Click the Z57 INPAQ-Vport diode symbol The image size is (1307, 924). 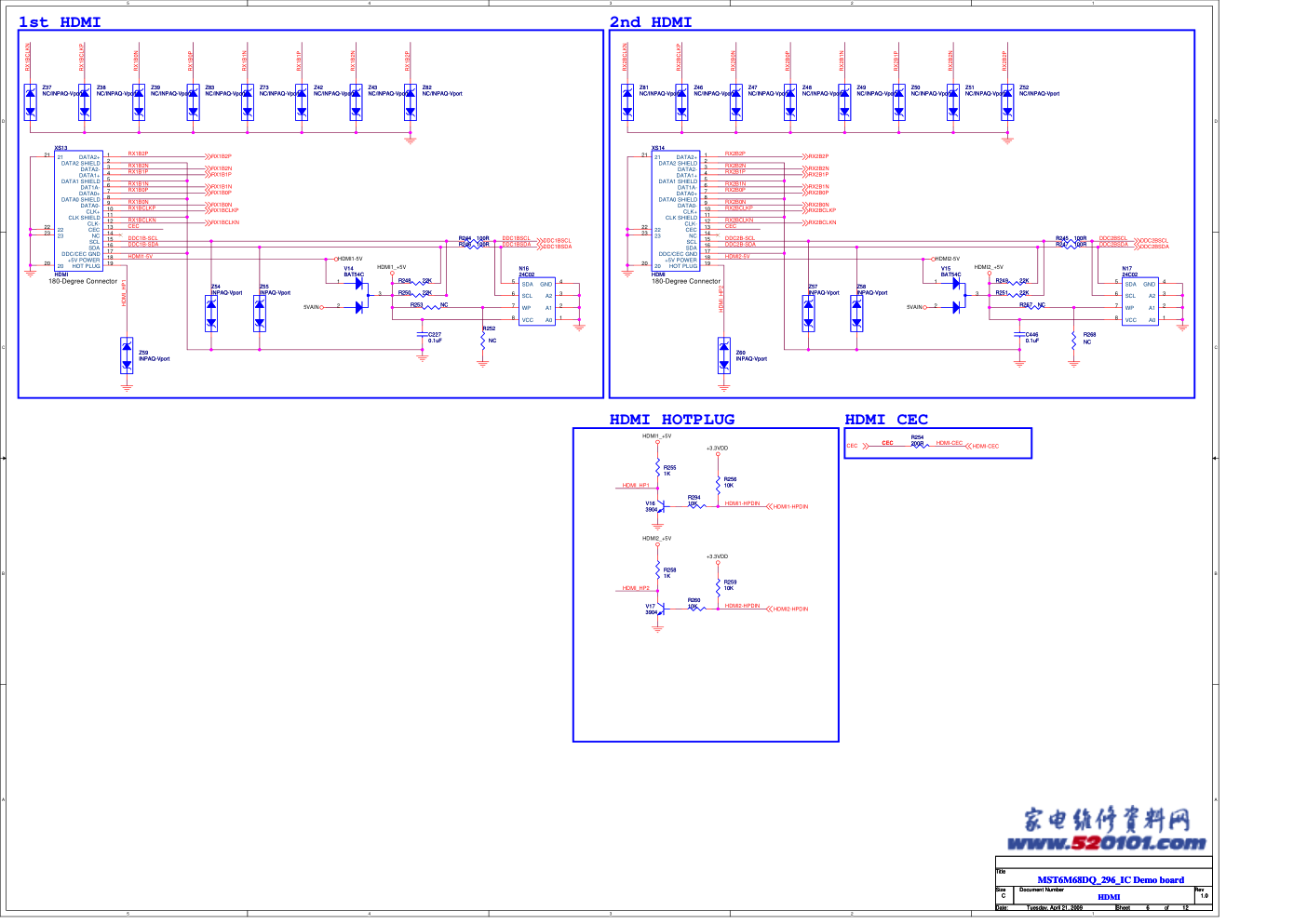(x=808, y=314)
